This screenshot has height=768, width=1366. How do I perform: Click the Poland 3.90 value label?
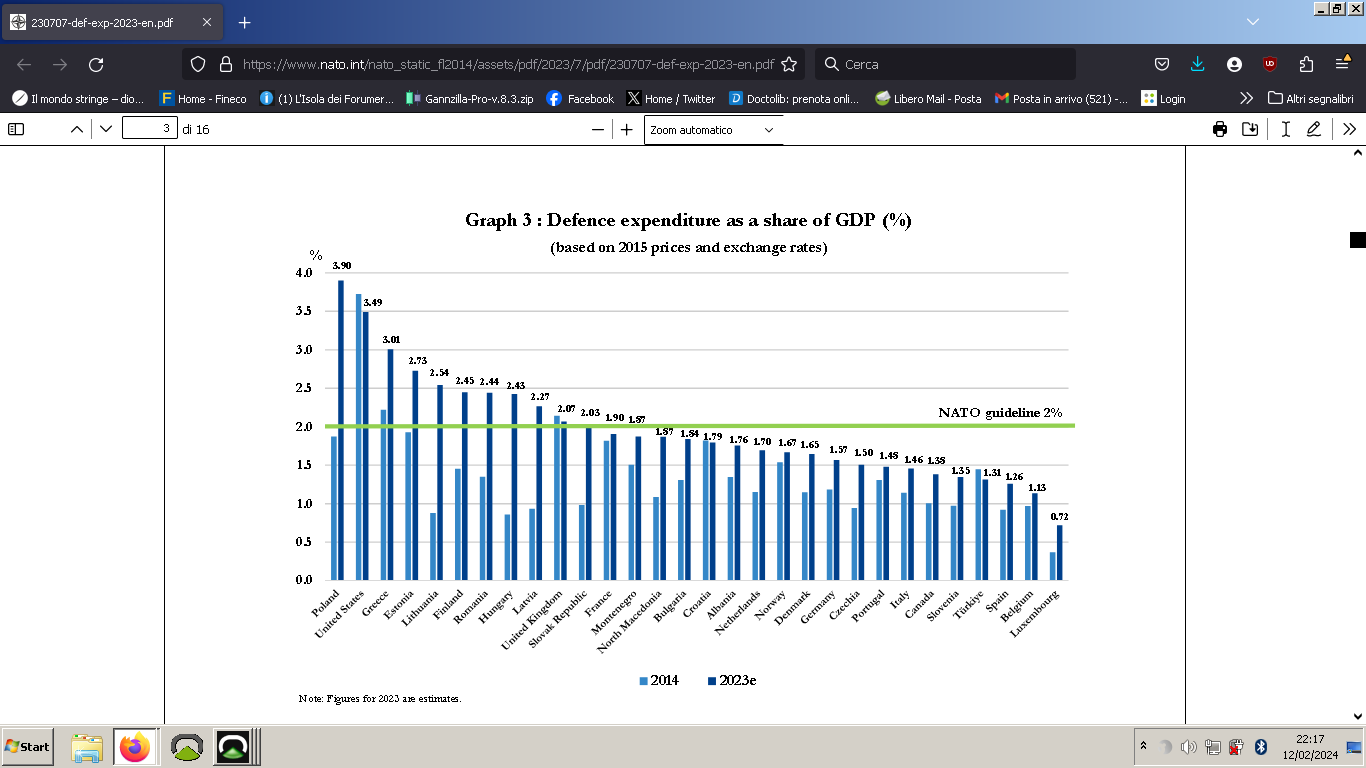pos(341,266)
